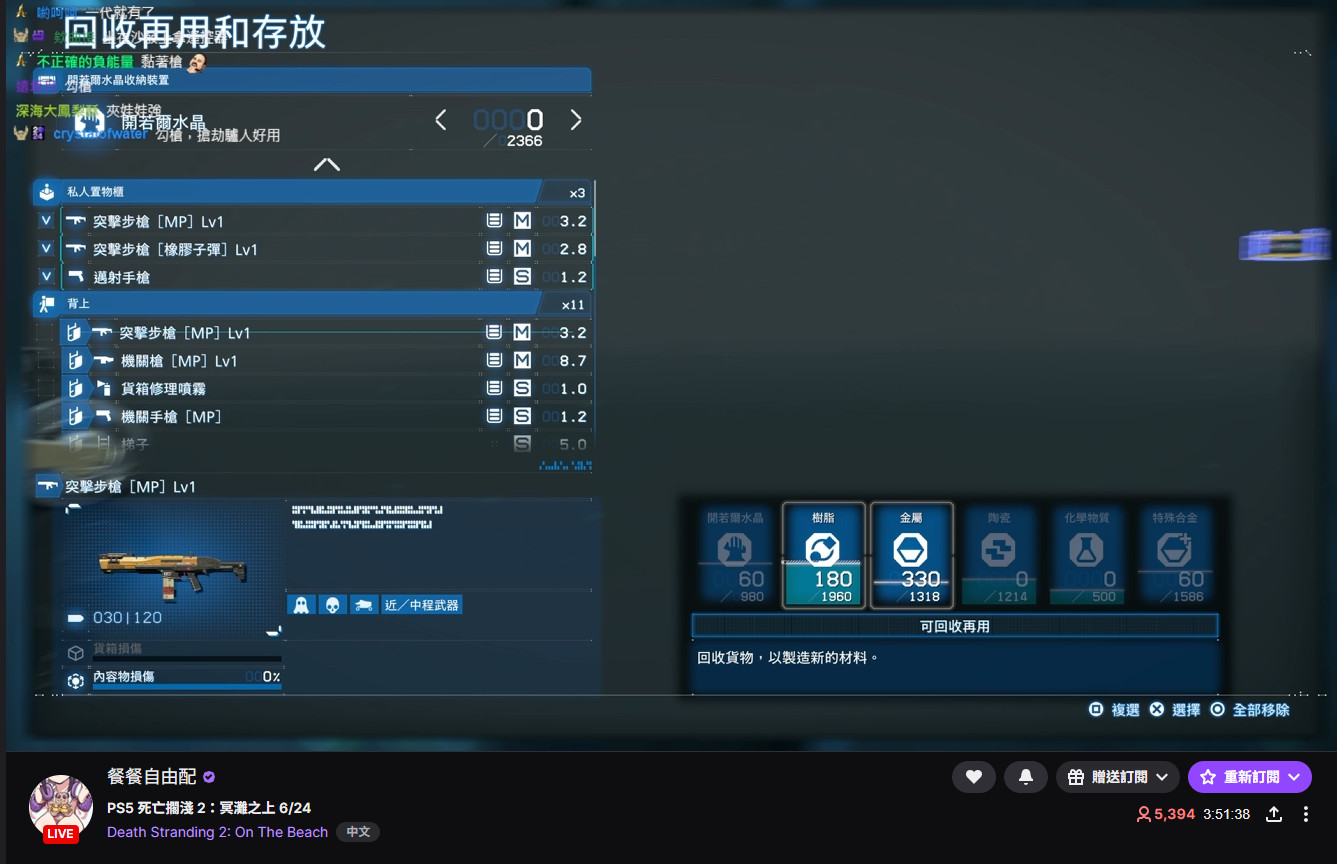The image size is (1337, 864).
Task: Toggle checkbox for 遇射手槍
Action: click(46, 276)
